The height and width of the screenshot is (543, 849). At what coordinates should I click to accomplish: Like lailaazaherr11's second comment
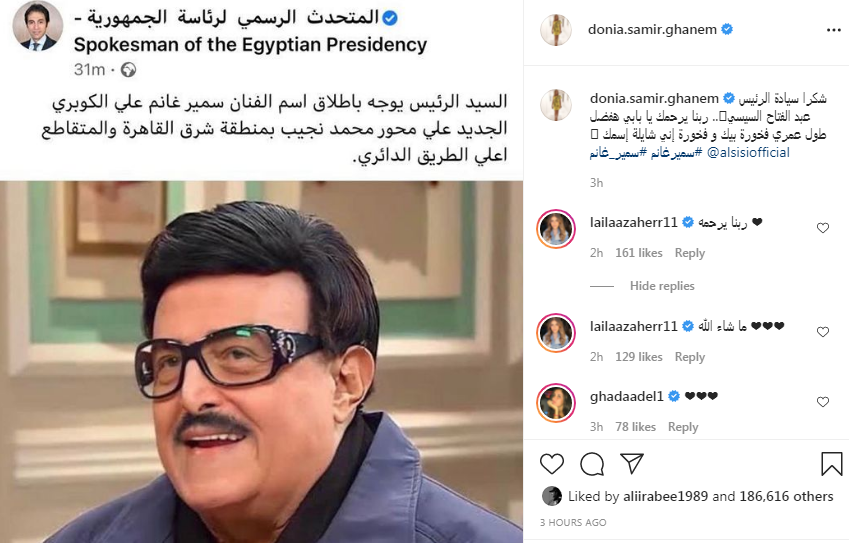point(823,332)
